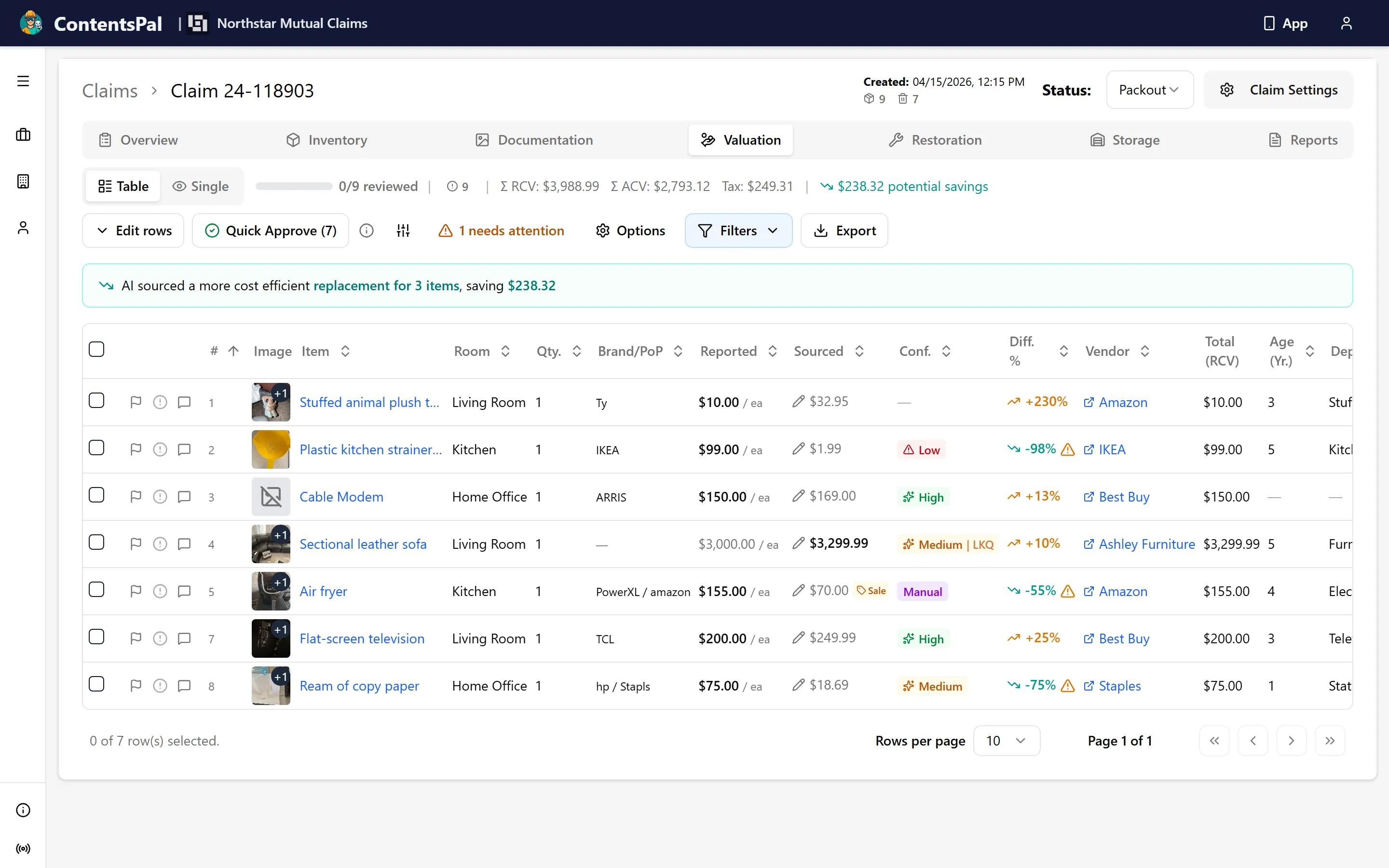Click the Export button
The image size is (1389, 868).
click(844, 231)
